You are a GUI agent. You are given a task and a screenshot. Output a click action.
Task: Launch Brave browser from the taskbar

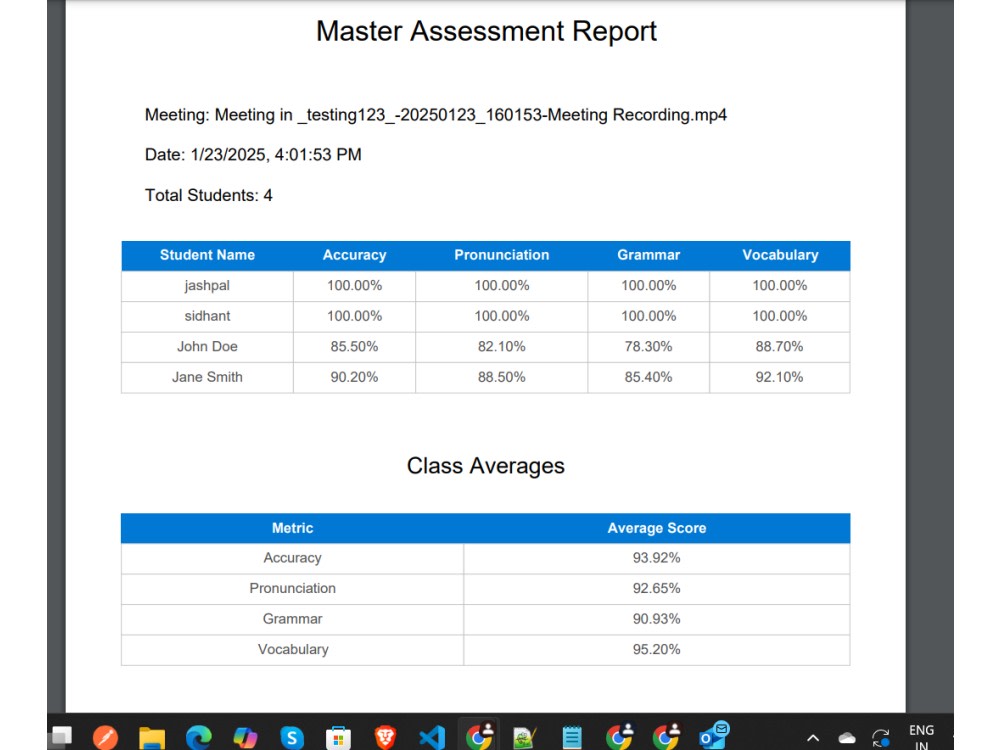(x=385, y=738)
